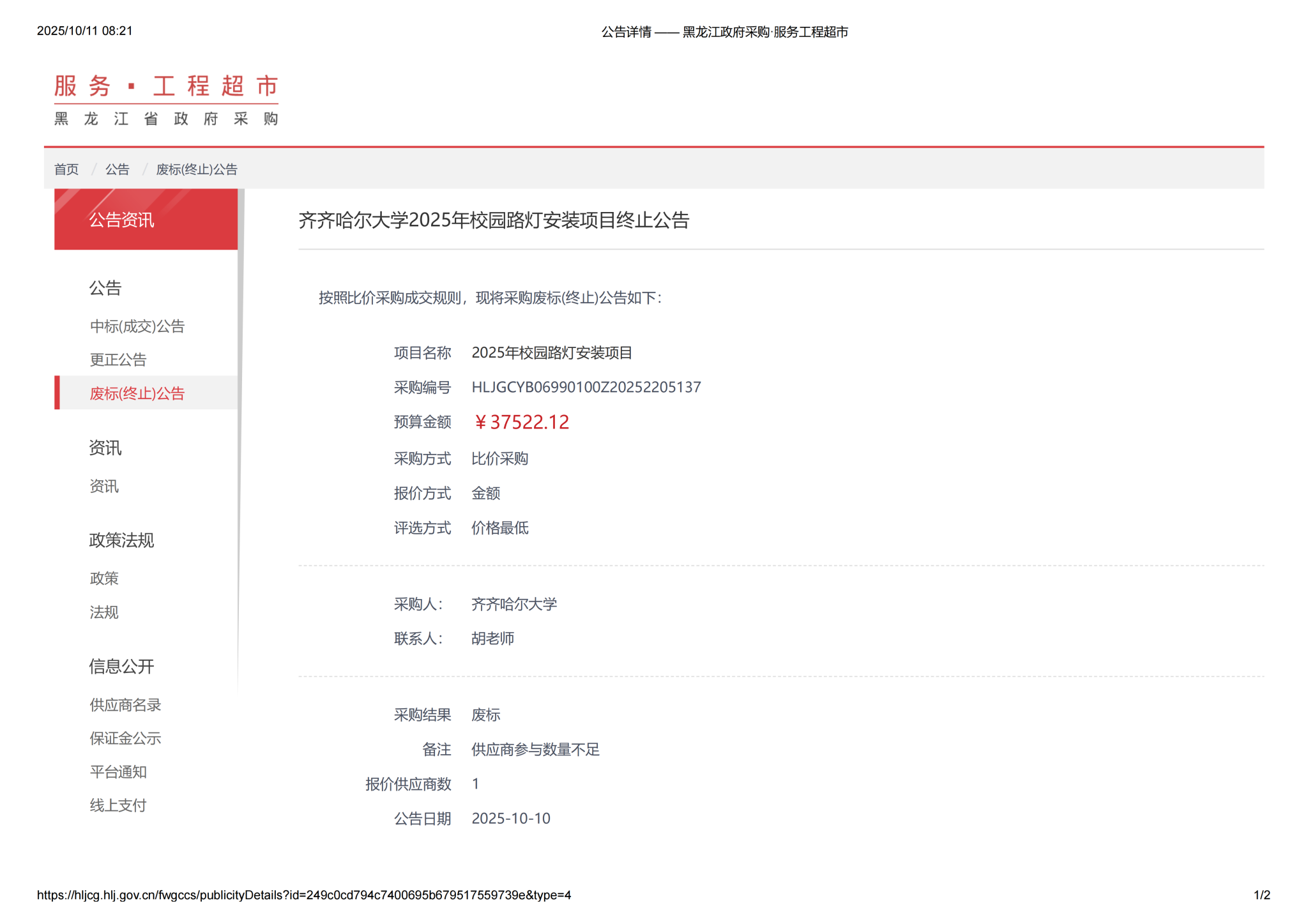
Task: Click 废标(终止)公告 breadcrumb item
Action: click(197, 169)
